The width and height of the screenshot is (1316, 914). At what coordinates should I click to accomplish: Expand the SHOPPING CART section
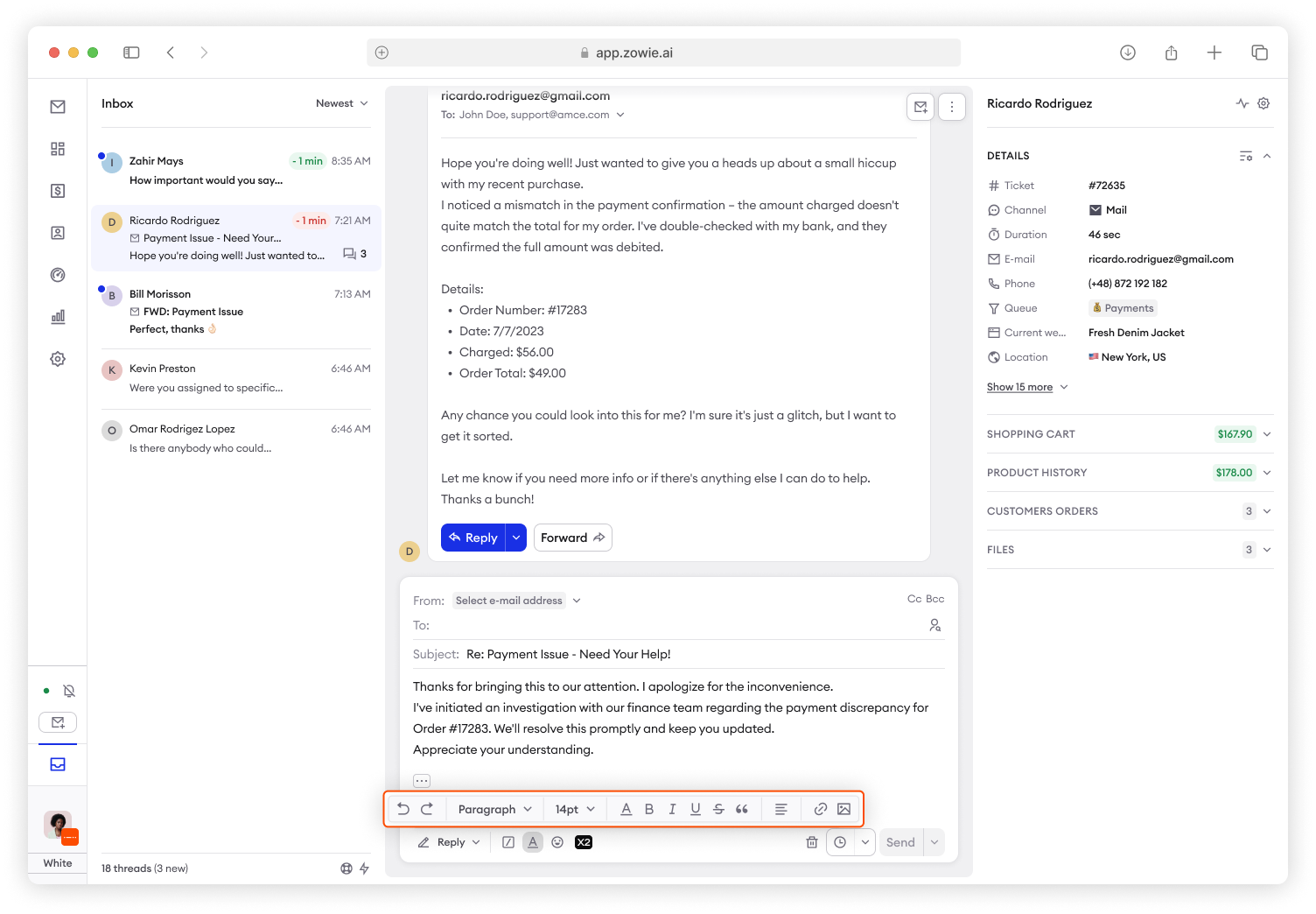coord(1130,434)
